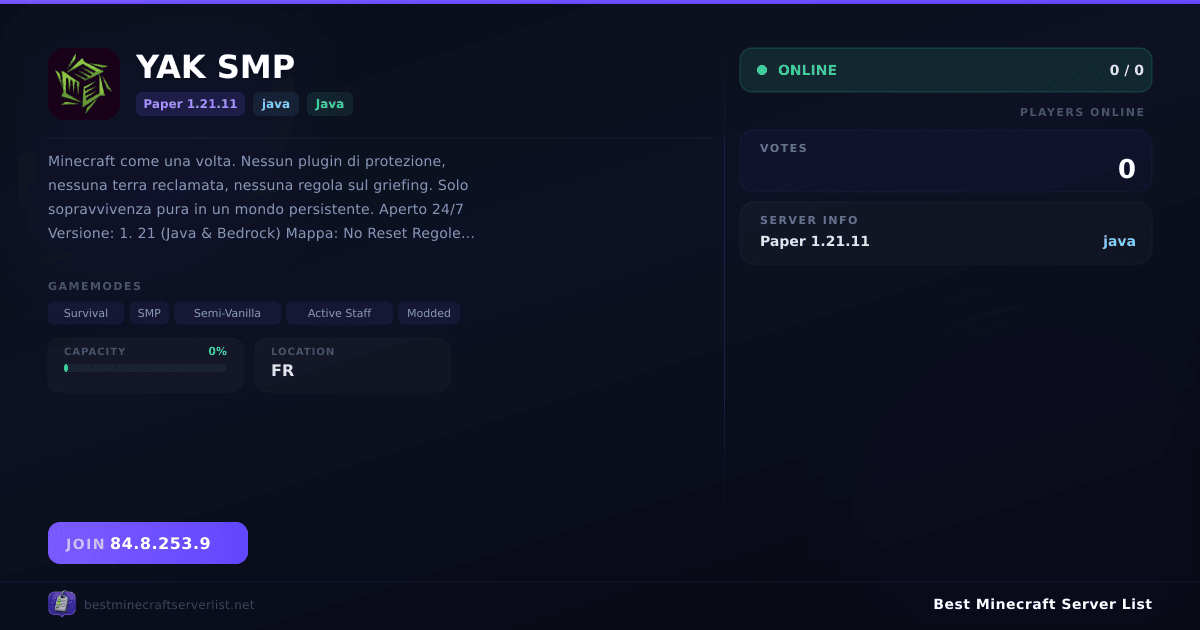Select the Survival gamemode tag

tap(86, 313)
